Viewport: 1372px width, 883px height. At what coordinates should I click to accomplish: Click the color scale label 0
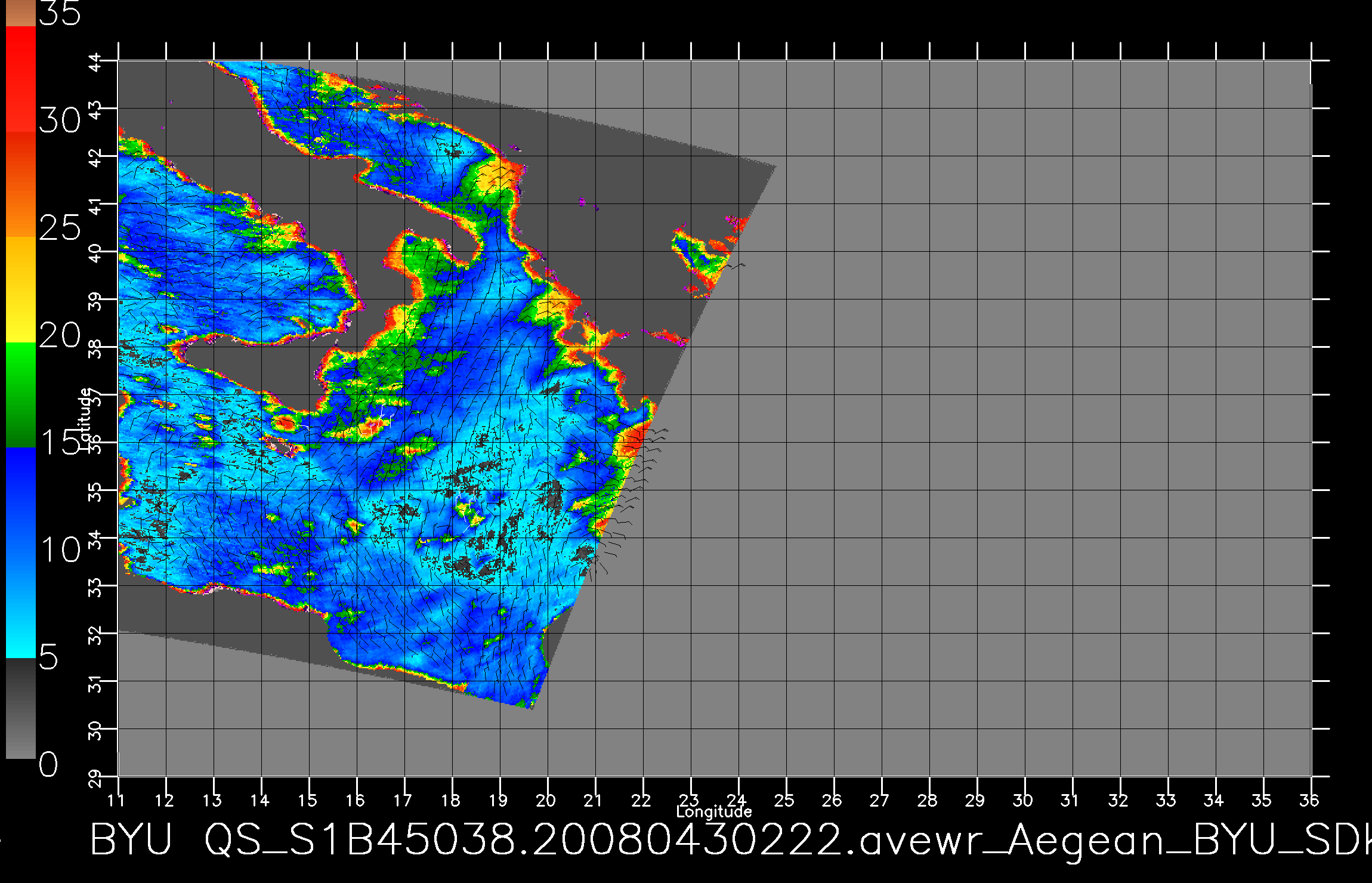click(48, 764)
